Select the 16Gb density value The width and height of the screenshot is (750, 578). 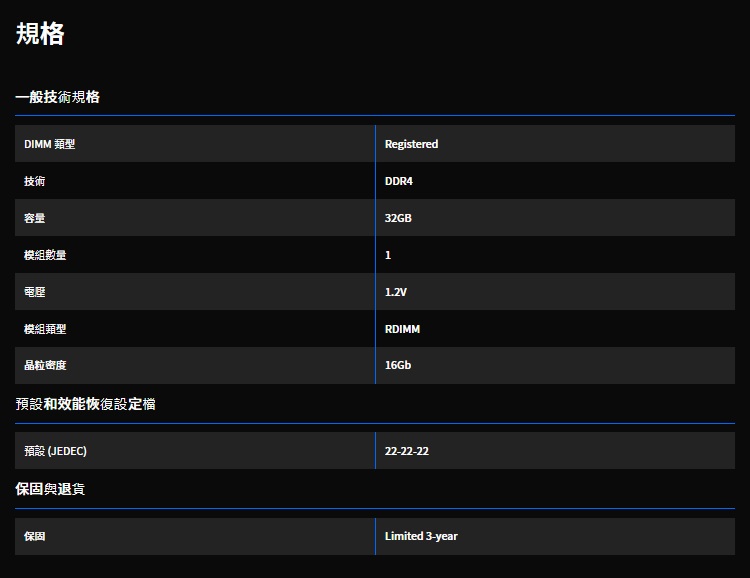pos(398,366)
